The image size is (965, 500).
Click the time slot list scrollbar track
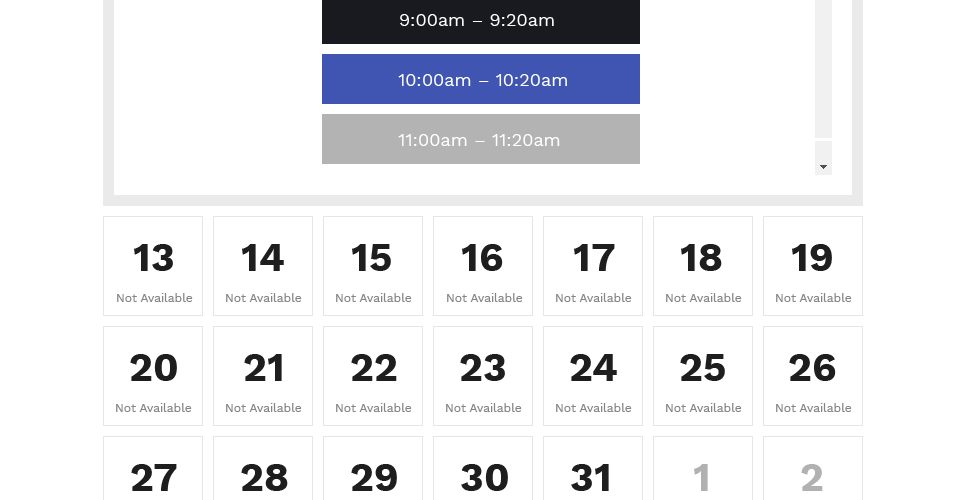point(823,69)
